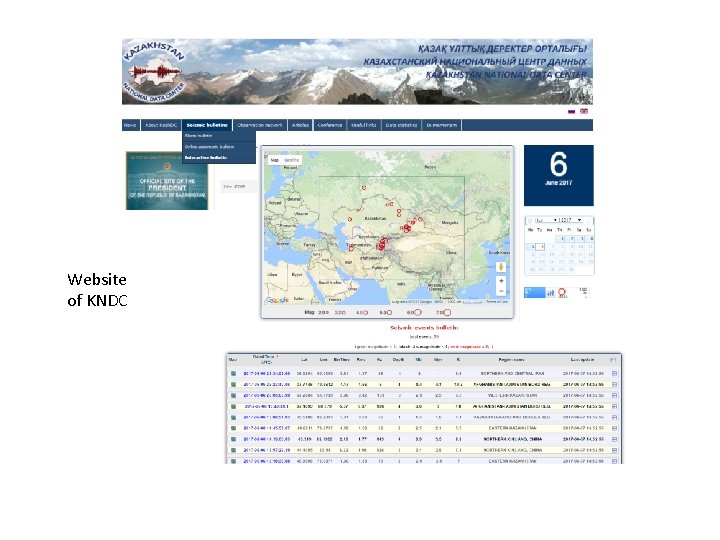
Task: Click the Region name column header
Action: [x=511, y=360]
